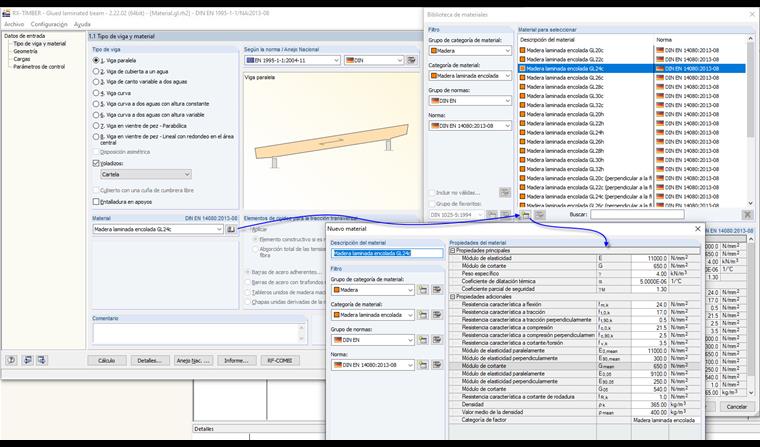
Task: Select Cargas in navigation tree
Action: tap(22, 59)
